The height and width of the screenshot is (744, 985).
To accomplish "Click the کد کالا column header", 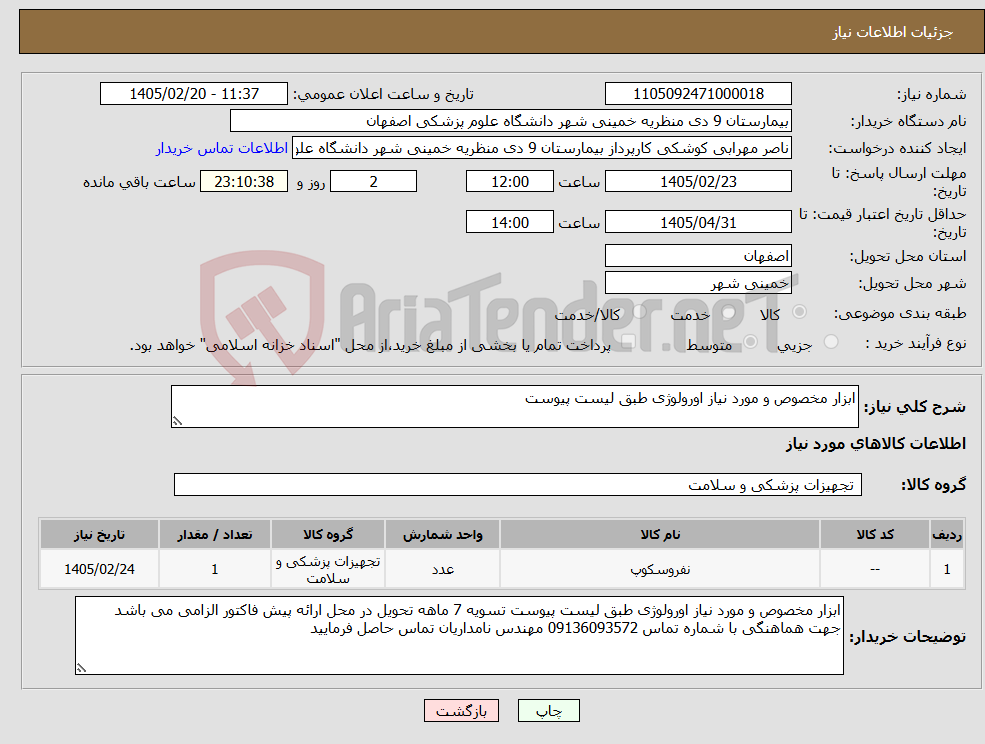I will (x=875, y=534).
